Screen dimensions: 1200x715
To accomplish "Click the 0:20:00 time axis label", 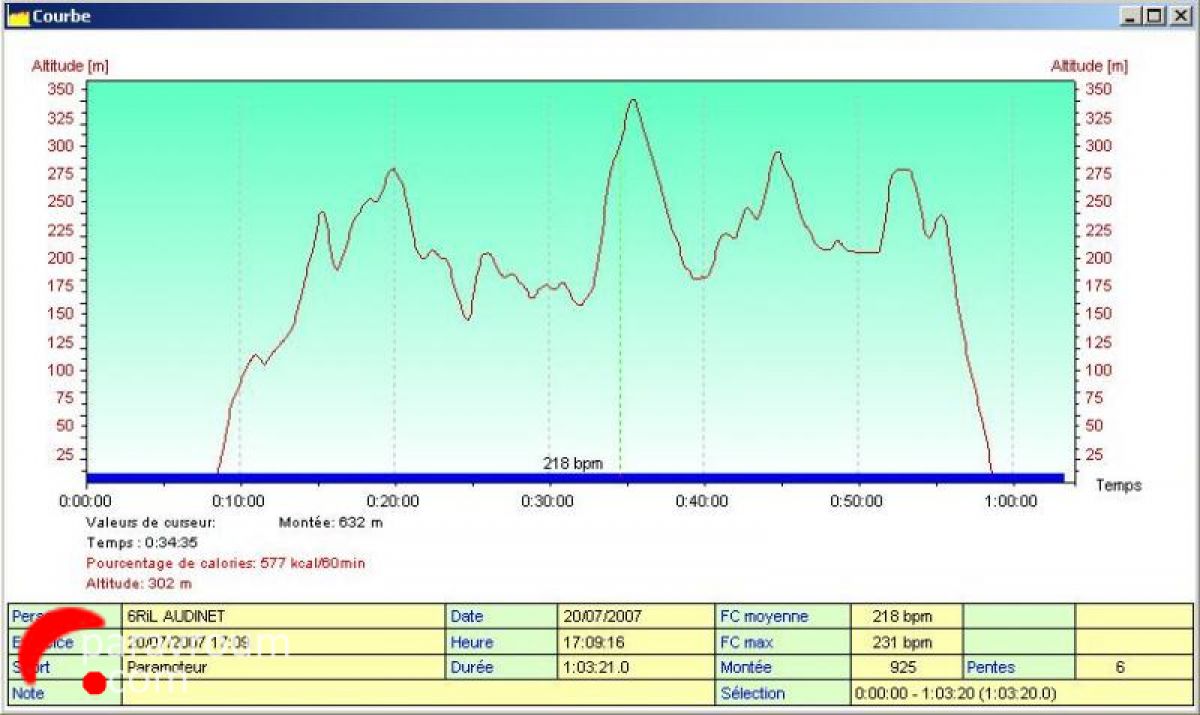I will [x=393, y=501].
